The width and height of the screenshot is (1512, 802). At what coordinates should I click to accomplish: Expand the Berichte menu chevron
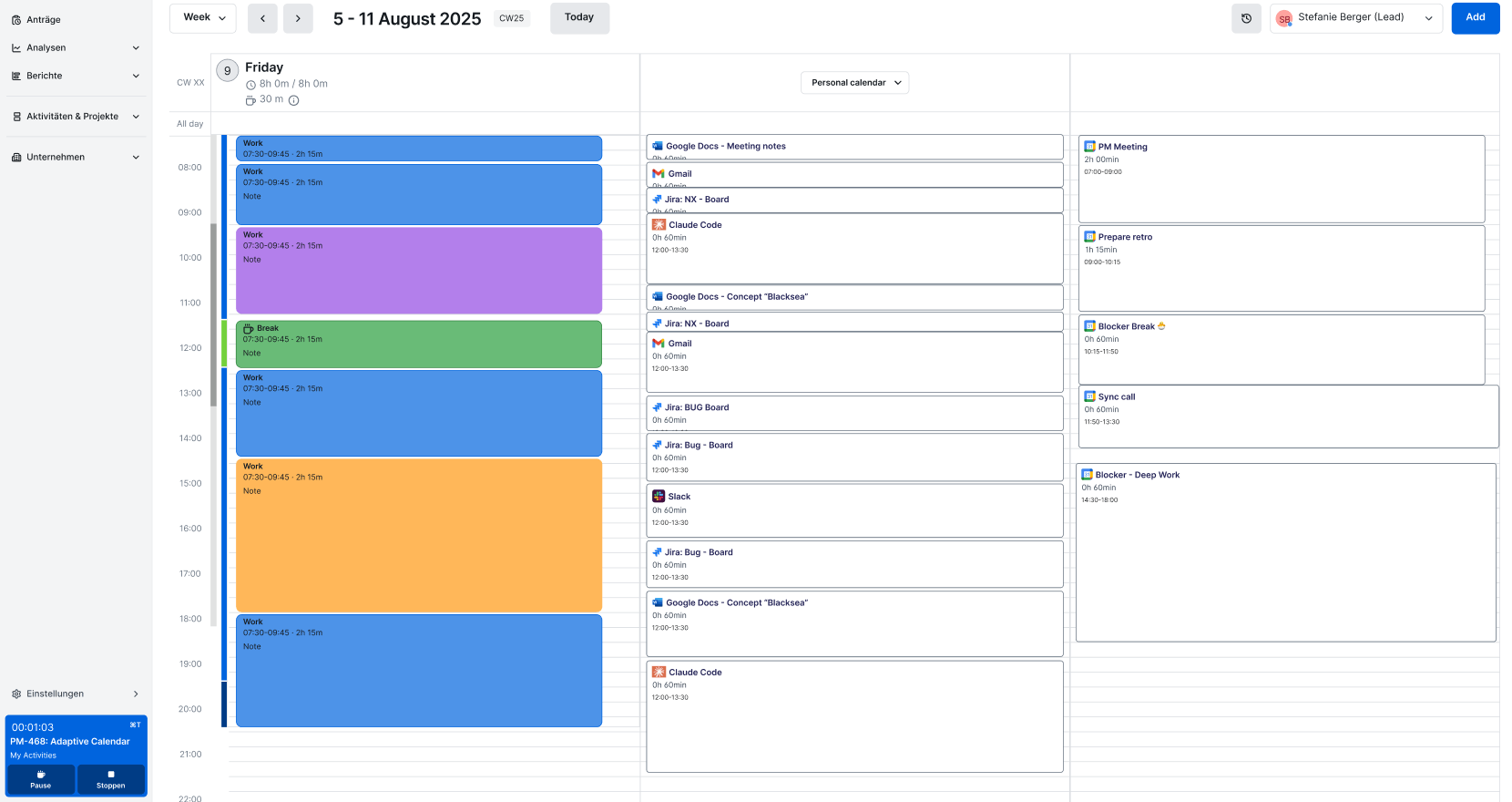click(136, 77)
